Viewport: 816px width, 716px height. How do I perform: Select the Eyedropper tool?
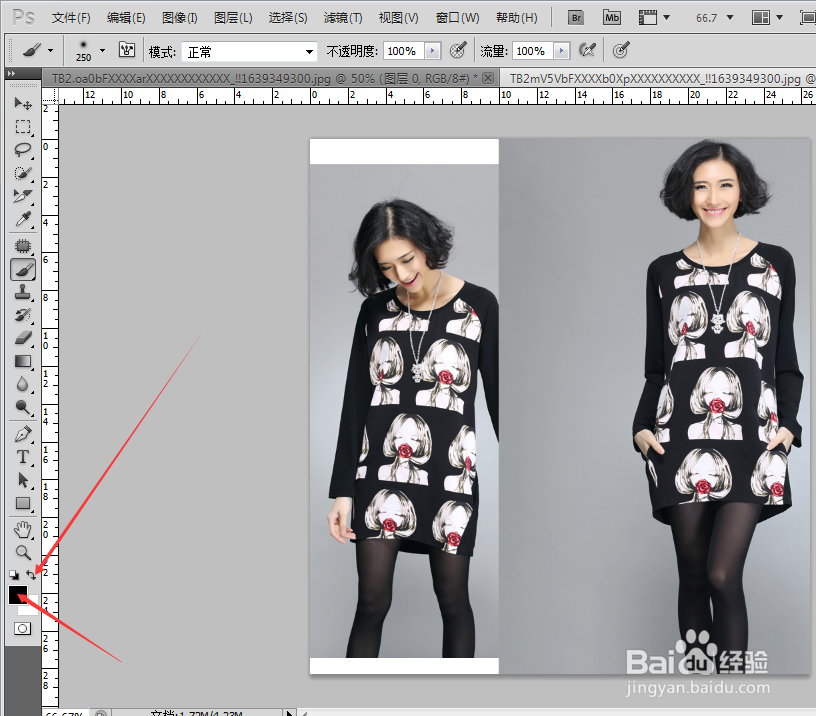(22, 219)
